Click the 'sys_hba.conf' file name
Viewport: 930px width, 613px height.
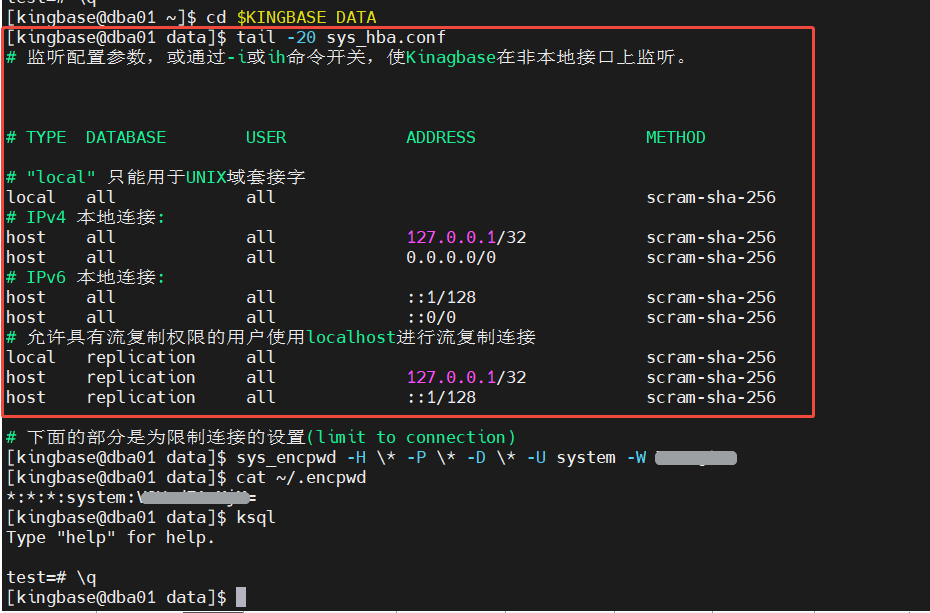pos(386,37)
